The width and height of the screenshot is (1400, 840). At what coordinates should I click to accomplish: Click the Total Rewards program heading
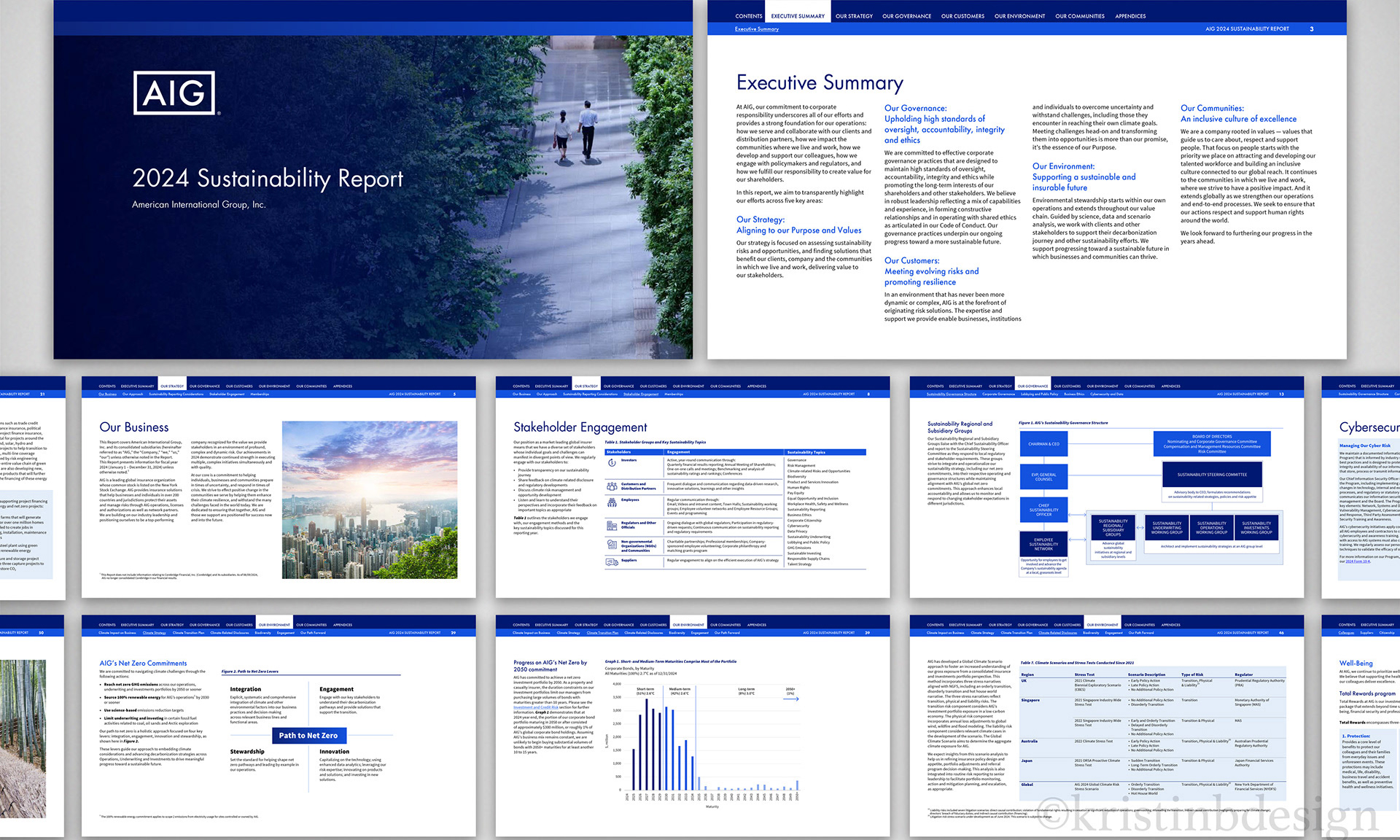(1367, 693)
